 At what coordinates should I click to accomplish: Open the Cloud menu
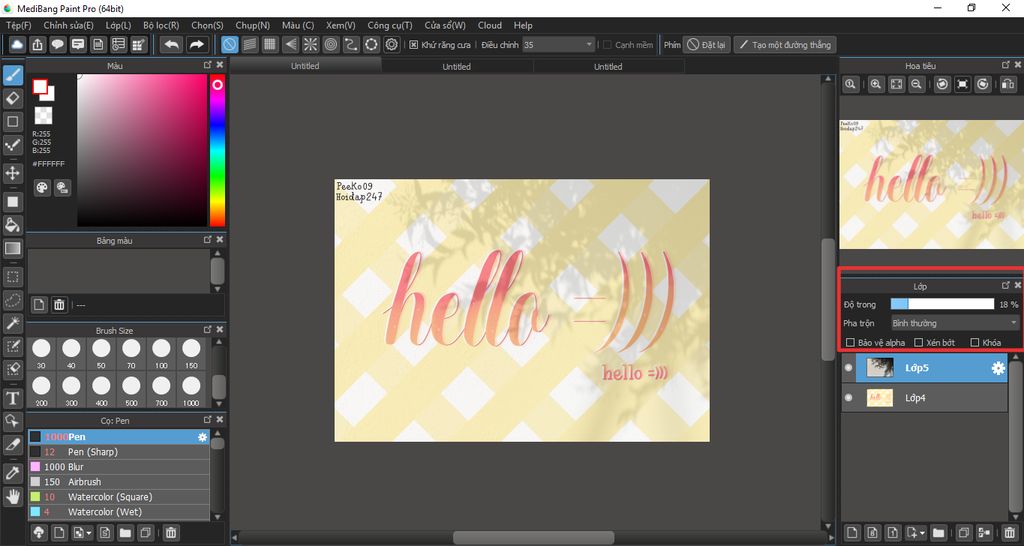click(x=490, y=25)
